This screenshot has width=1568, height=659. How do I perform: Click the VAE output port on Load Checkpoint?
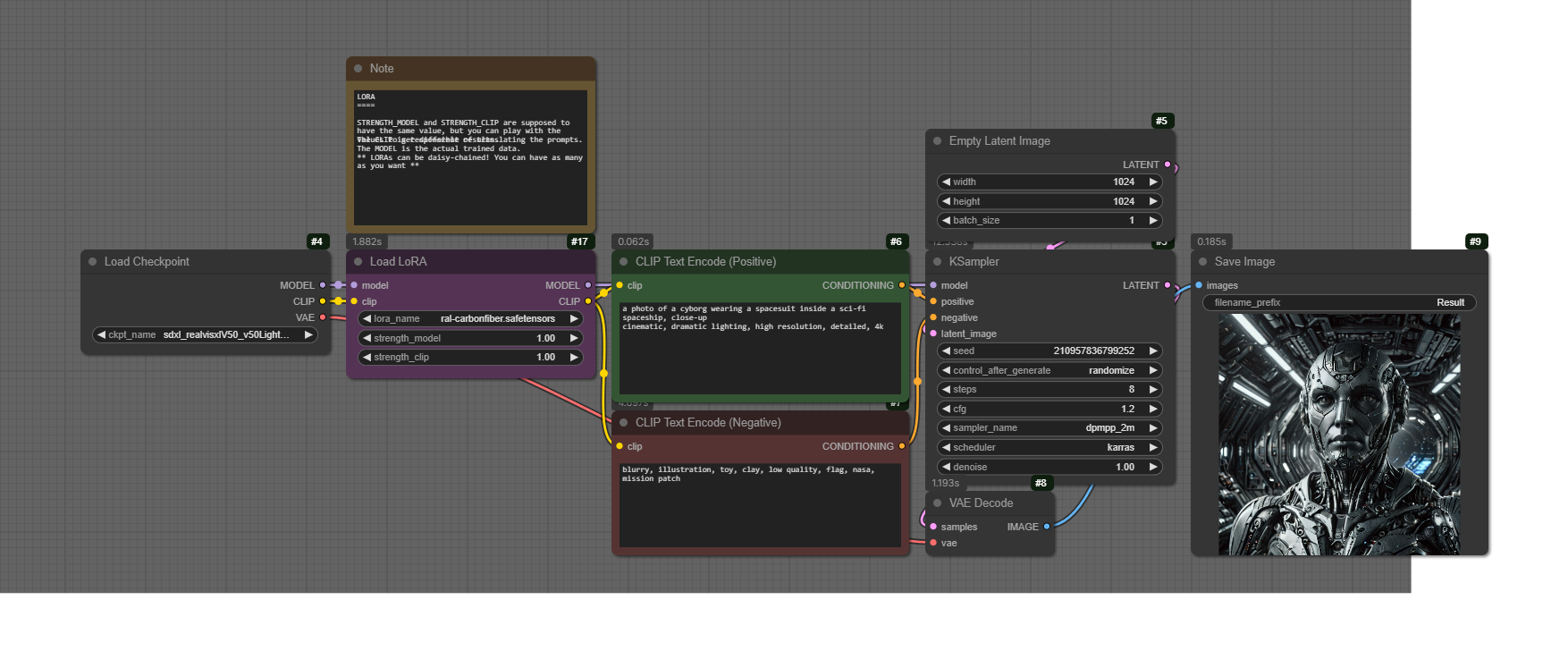point(323,317)
